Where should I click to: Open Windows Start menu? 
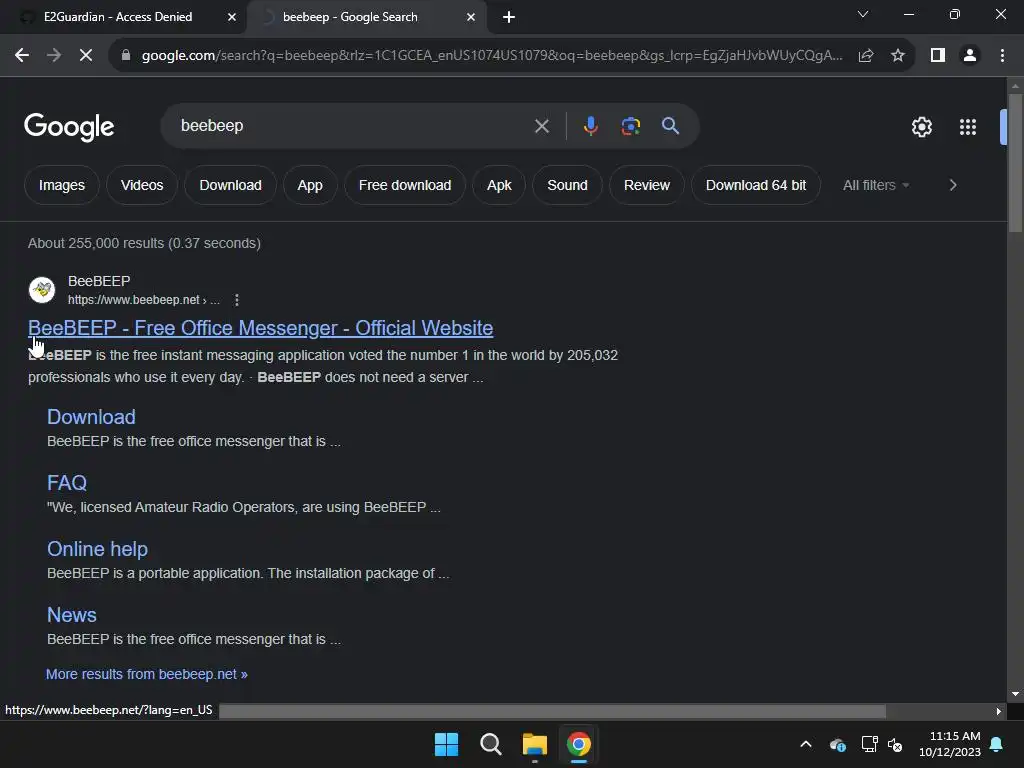447,744
